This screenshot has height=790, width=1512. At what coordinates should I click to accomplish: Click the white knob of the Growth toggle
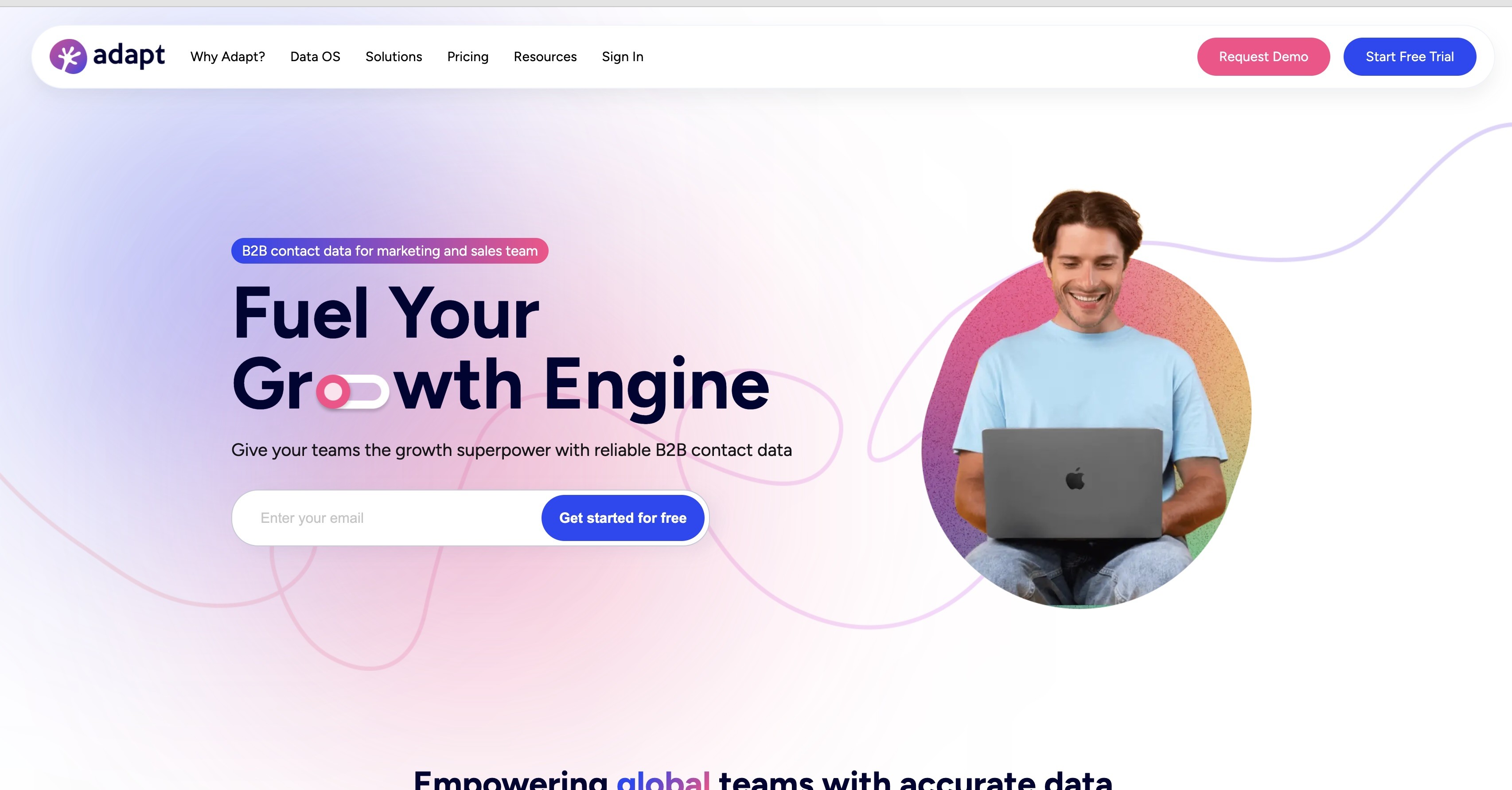(333, 392)
